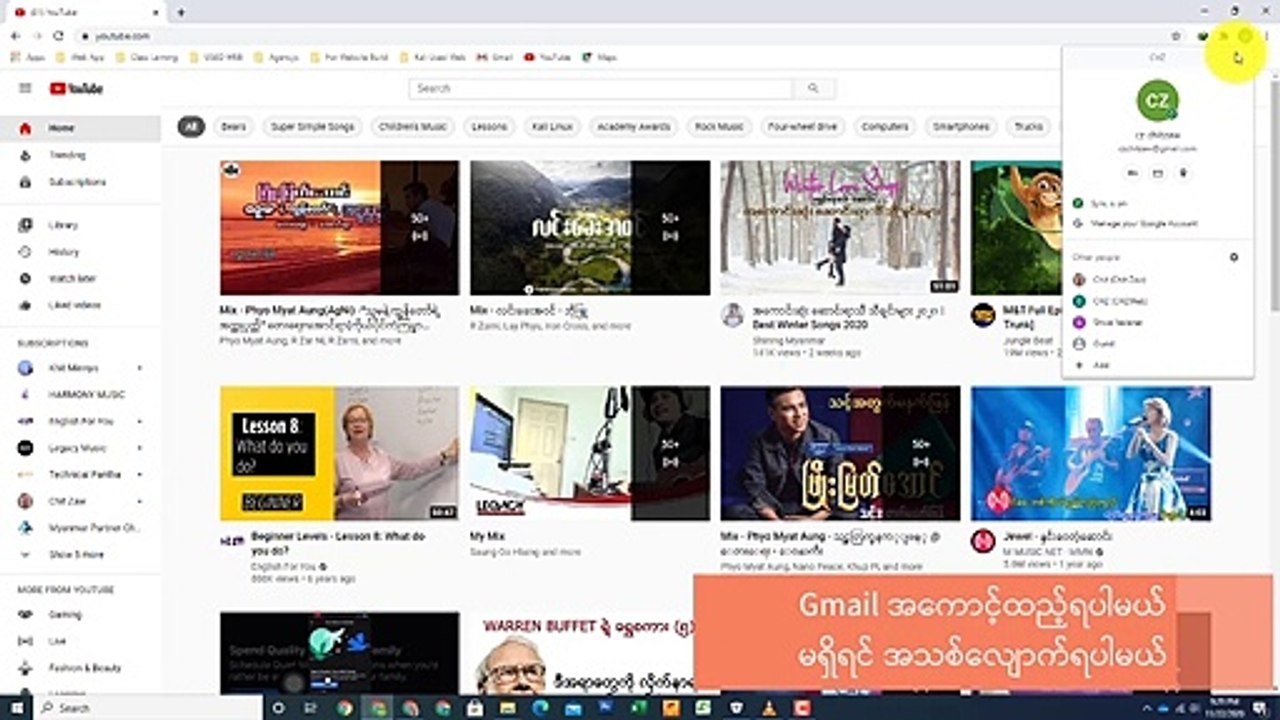Open the HARMONY MUSIC subscription channel
Screen dimensions: 1280x720
coord(80,395)
